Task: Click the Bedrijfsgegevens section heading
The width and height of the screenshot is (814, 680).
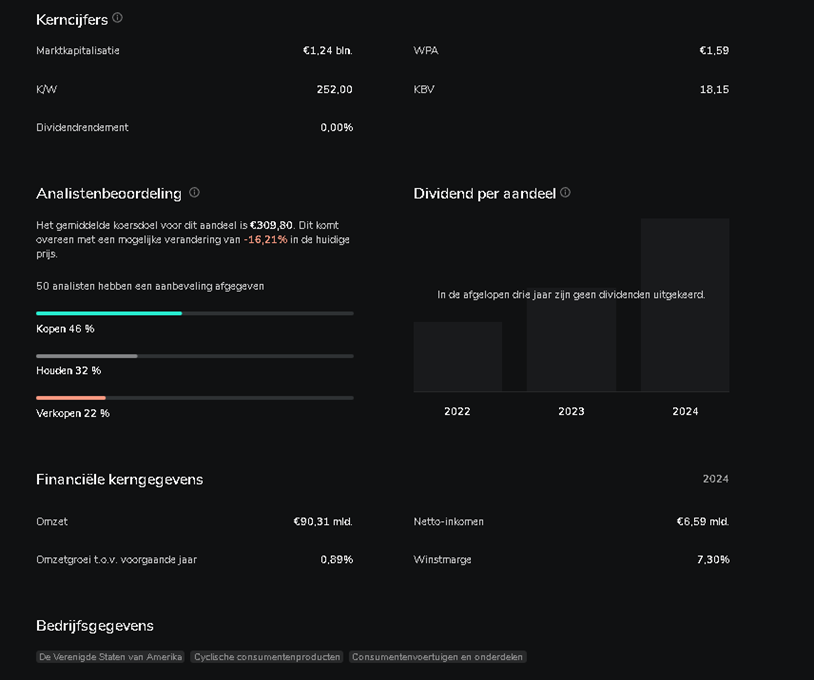Action: click(95, 626)
